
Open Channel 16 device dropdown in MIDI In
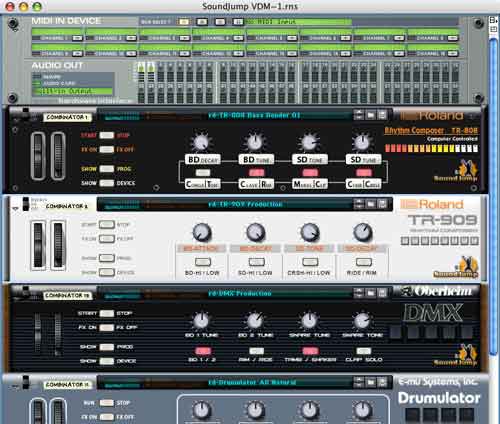(x=453, y=53)
